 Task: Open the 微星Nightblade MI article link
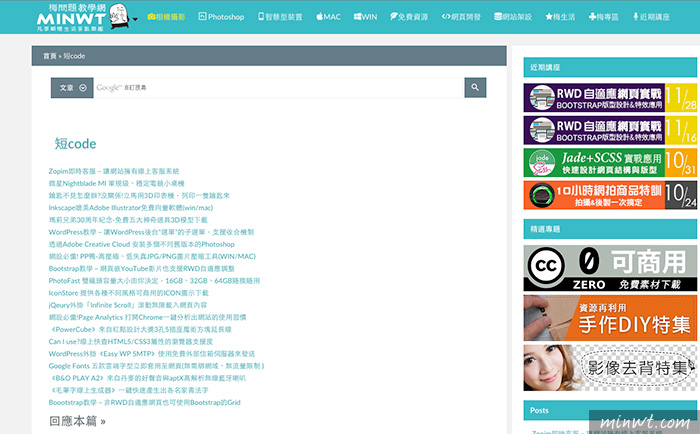click(117, 183)
